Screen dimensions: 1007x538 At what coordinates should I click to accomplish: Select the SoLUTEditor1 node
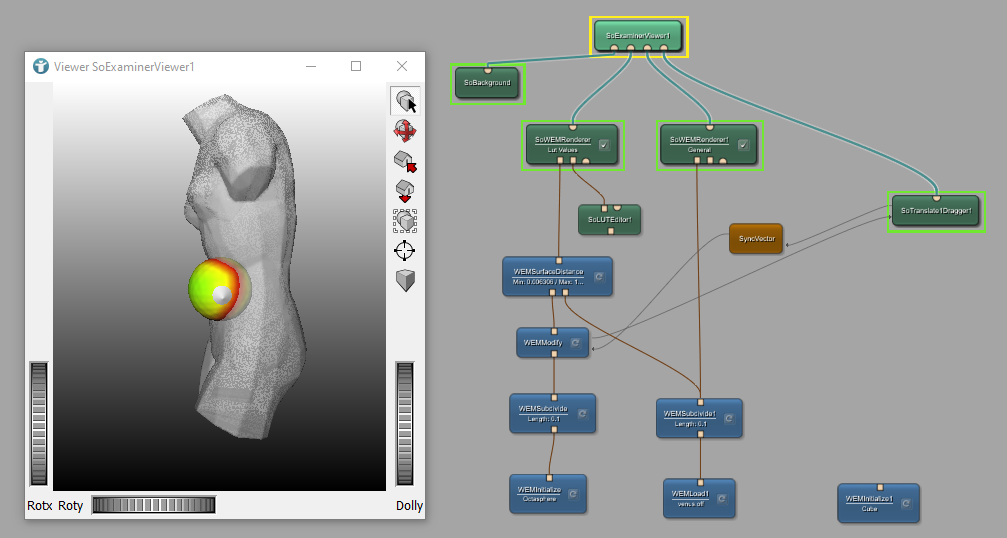(x=609, y=219)
